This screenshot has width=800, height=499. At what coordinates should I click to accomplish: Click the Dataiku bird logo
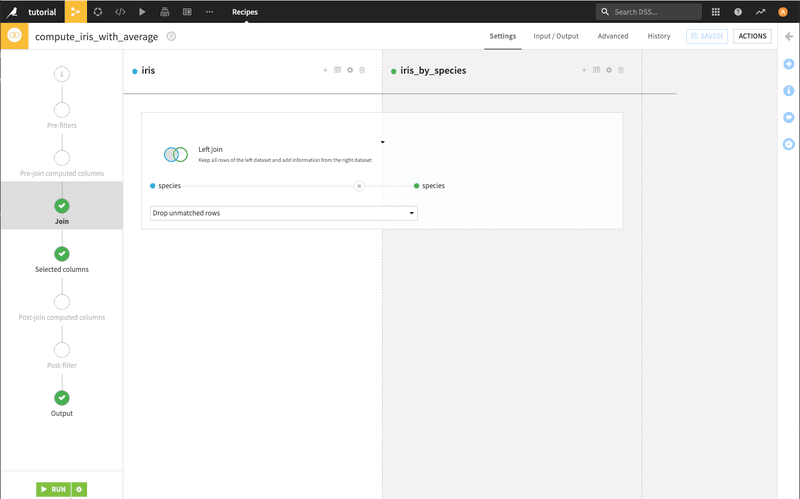click(12, 11)
